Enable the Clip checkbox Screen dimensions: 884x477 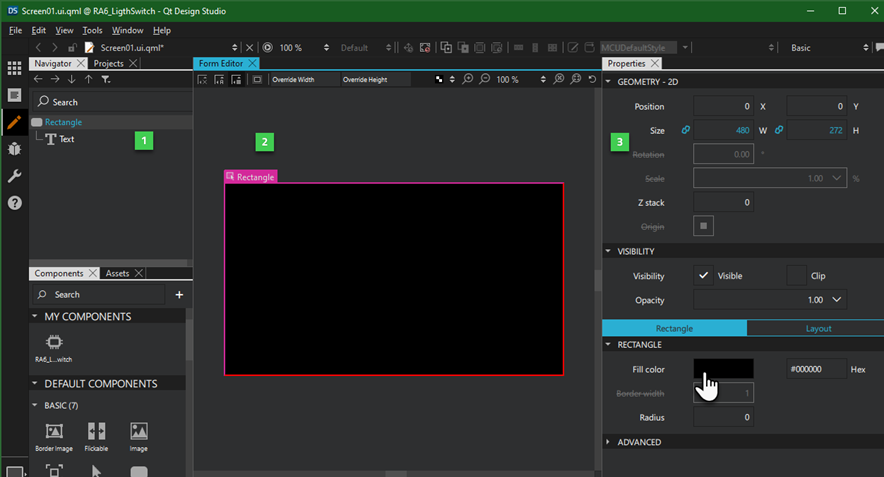[796, 275]
